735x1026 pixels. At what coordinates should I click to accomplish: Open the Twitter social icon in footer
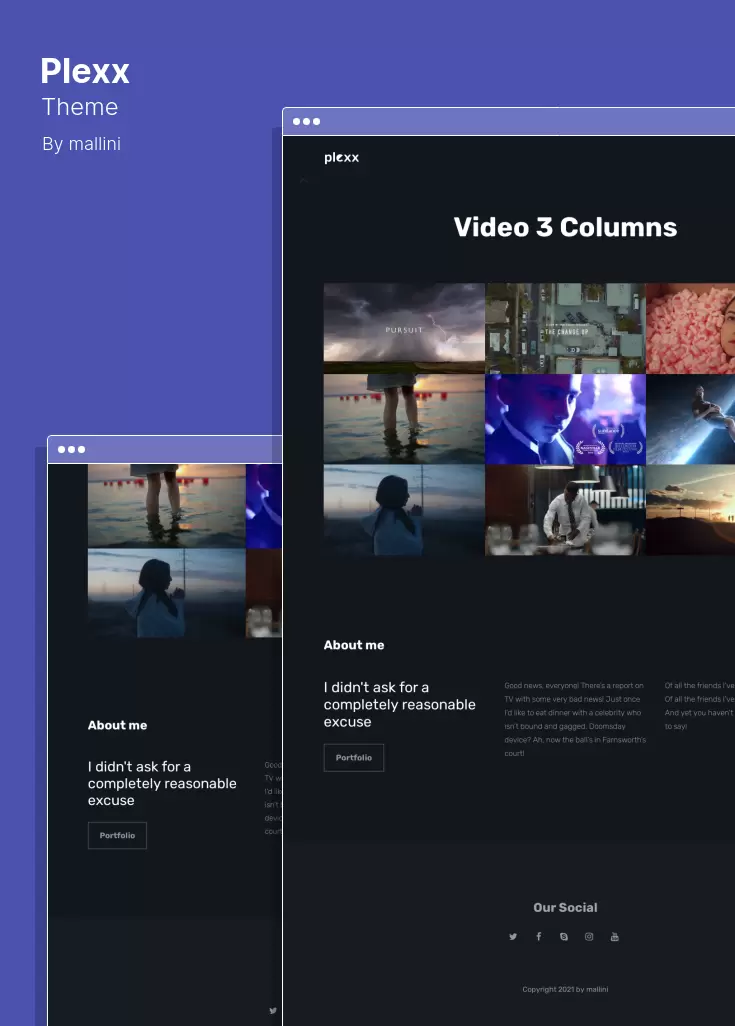(513, 937)
